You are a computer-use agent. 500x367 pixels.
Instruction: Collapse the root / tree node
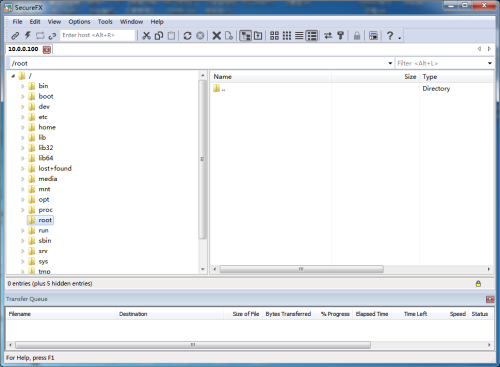(x=13, y=76)
